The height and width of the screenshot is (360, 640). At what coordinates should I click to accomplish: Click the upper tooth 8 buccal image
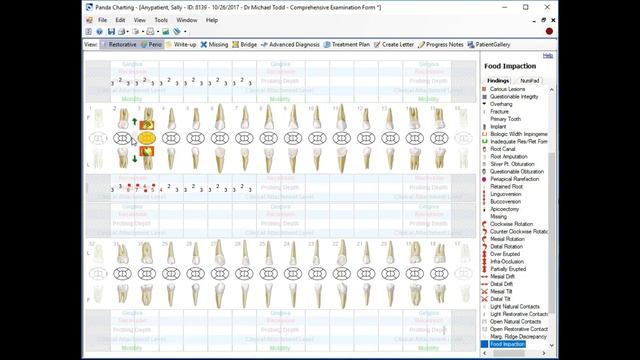(269, 117)
